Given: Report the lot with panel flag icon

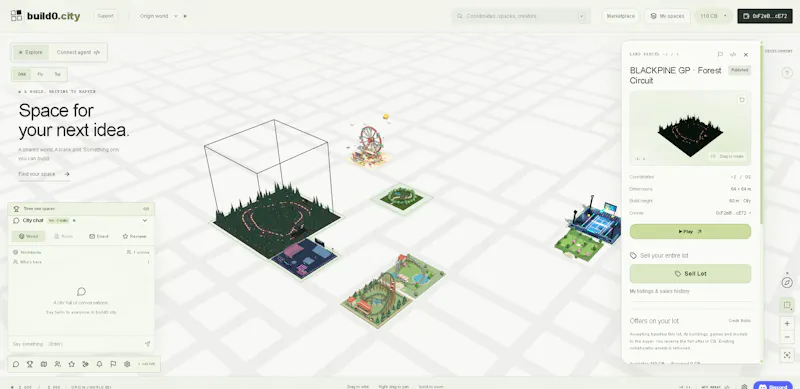Looking at the screenshot, I should (720, 54).
